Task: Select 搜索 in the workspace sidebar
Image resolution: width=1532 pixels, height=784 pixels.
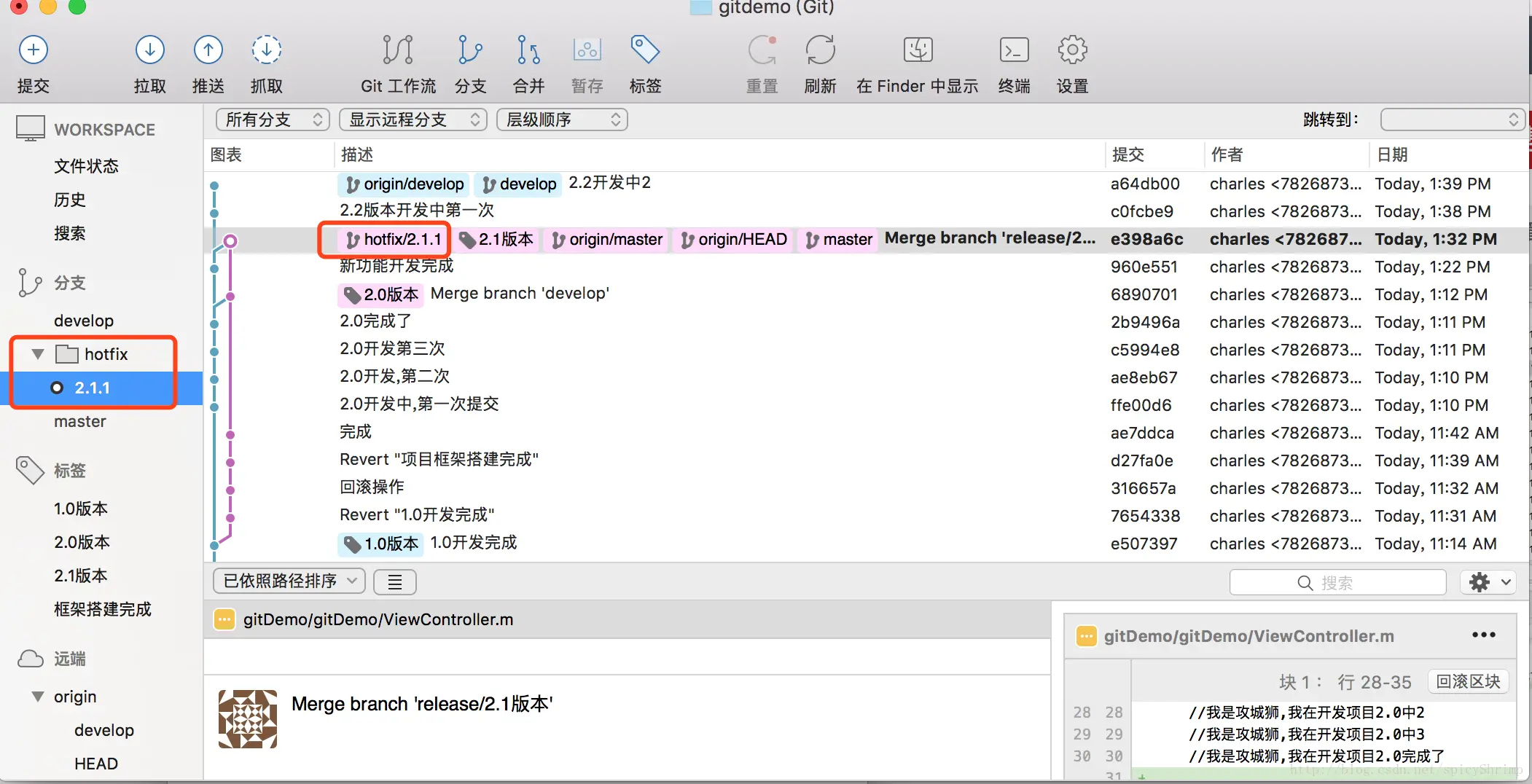Action: (70, 233)
